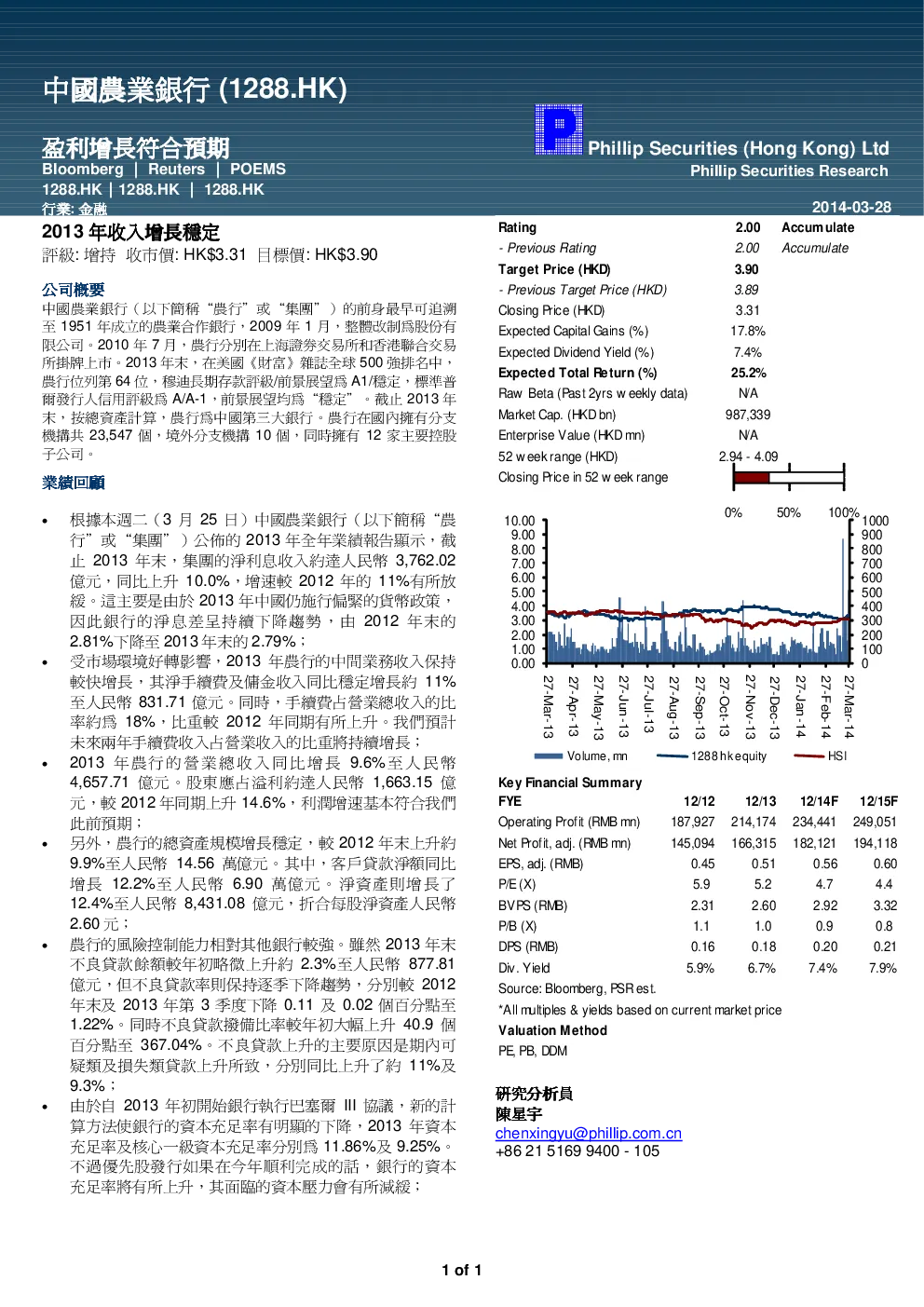
Task: Click the 52-week closing price range bar
Action: (789, 478)
